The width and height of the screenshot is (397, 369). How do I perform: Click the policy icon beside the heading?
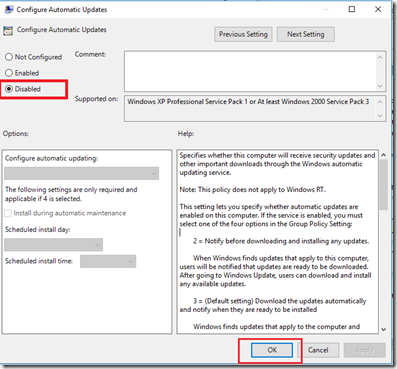pos(8,31)
